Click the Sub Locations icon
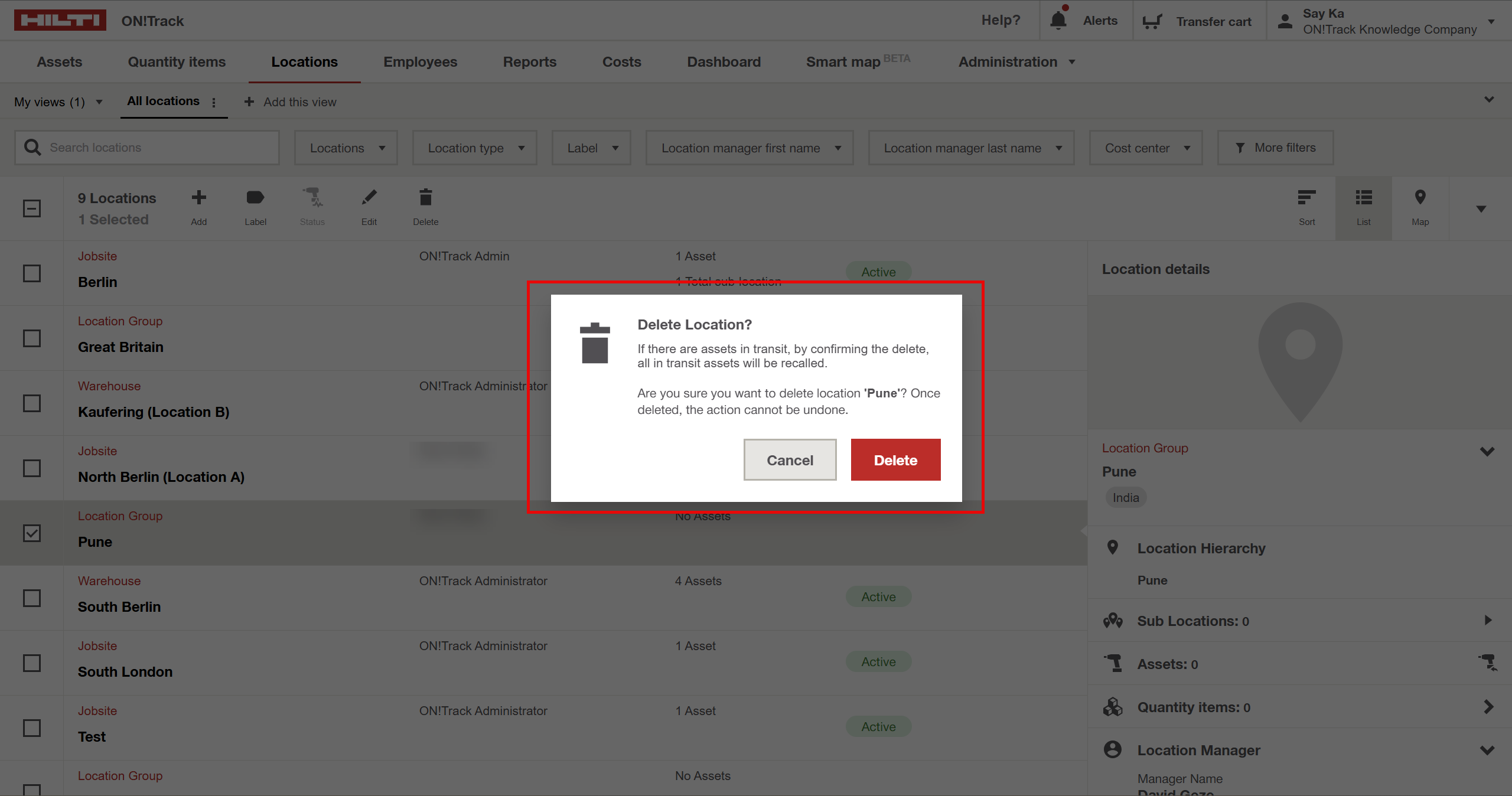Image resolution: width=1512 pixels, height=796 pixels. (x=1113, y=621)
